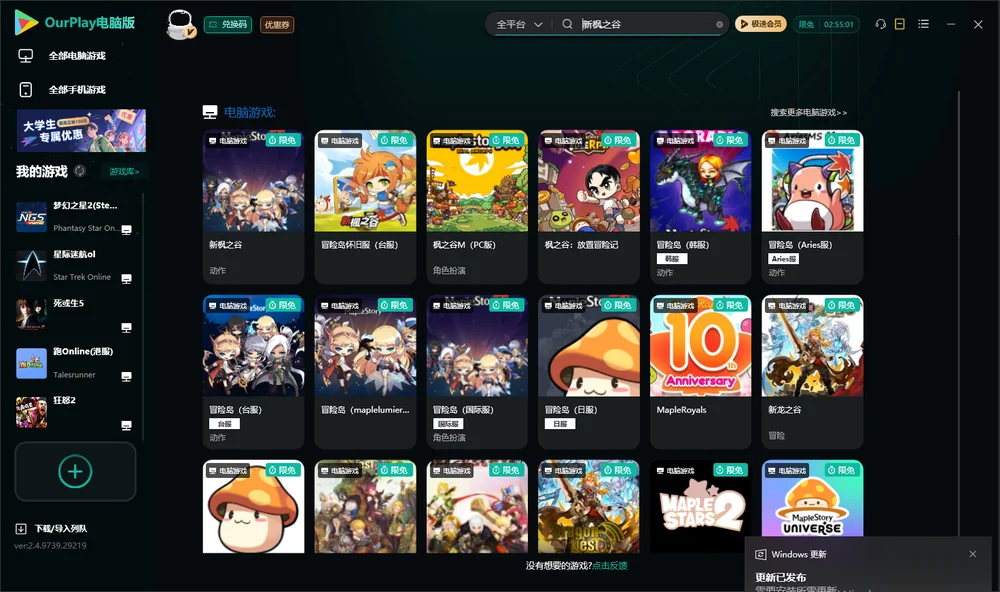
Task: Open the 新龙之谷 game card
Action: click(x=812, y=372)
